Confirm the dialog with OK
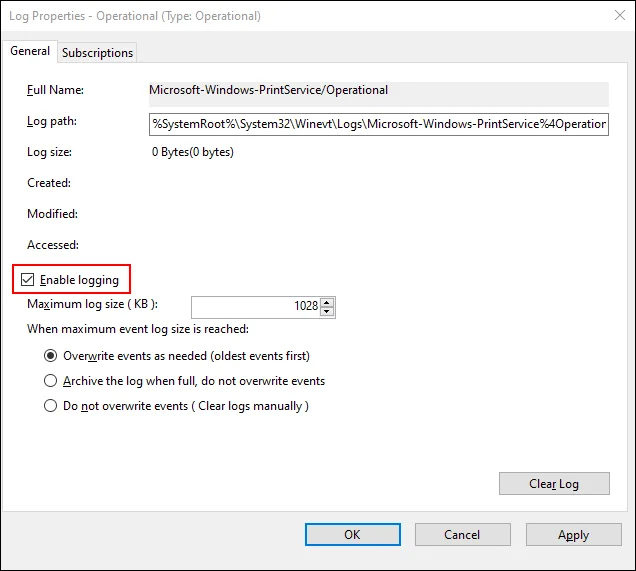This screenshot has width=636, height=571. [352, 535]
